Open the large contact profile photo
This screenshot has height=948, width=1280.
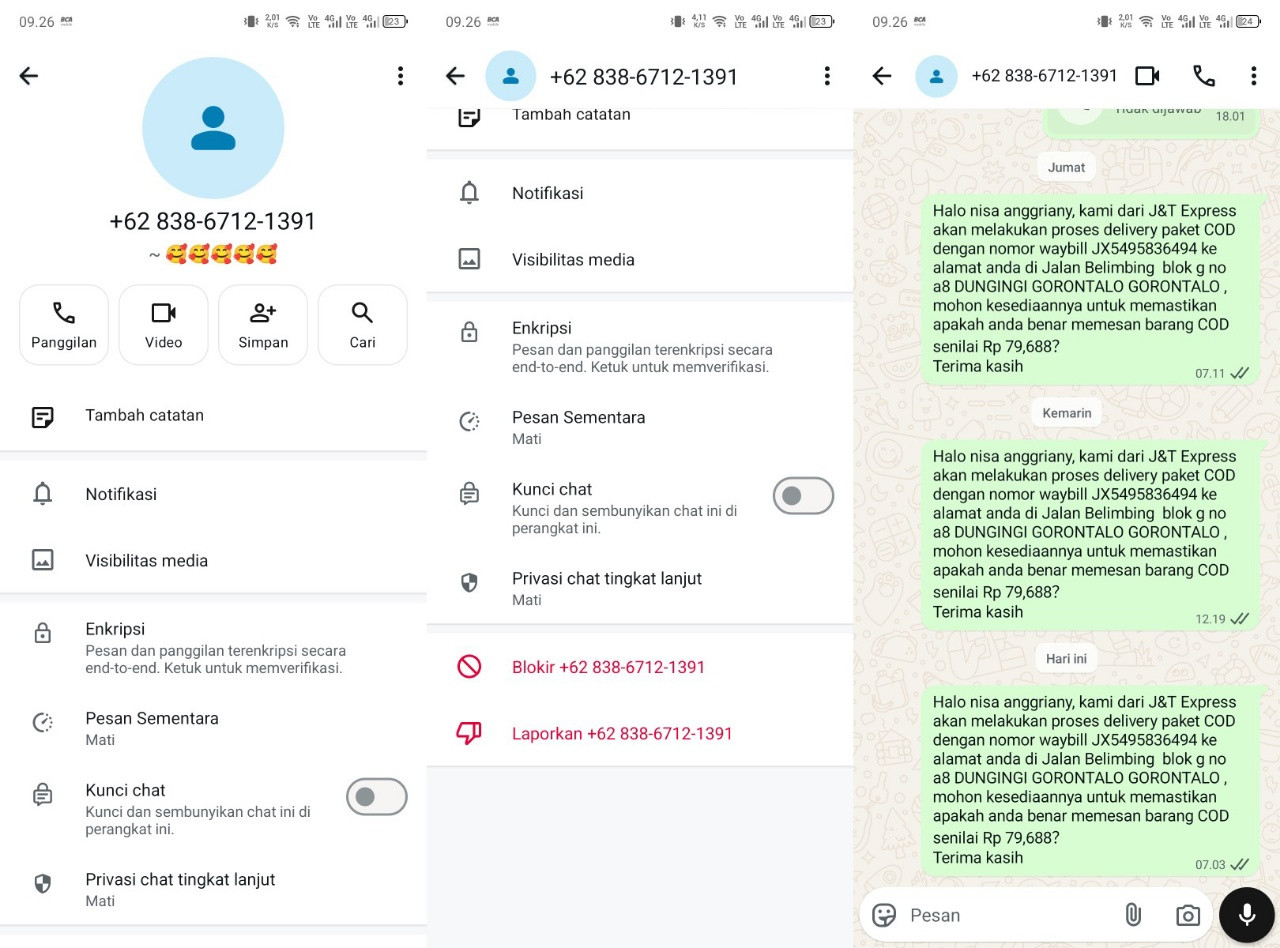pos(213,128)
